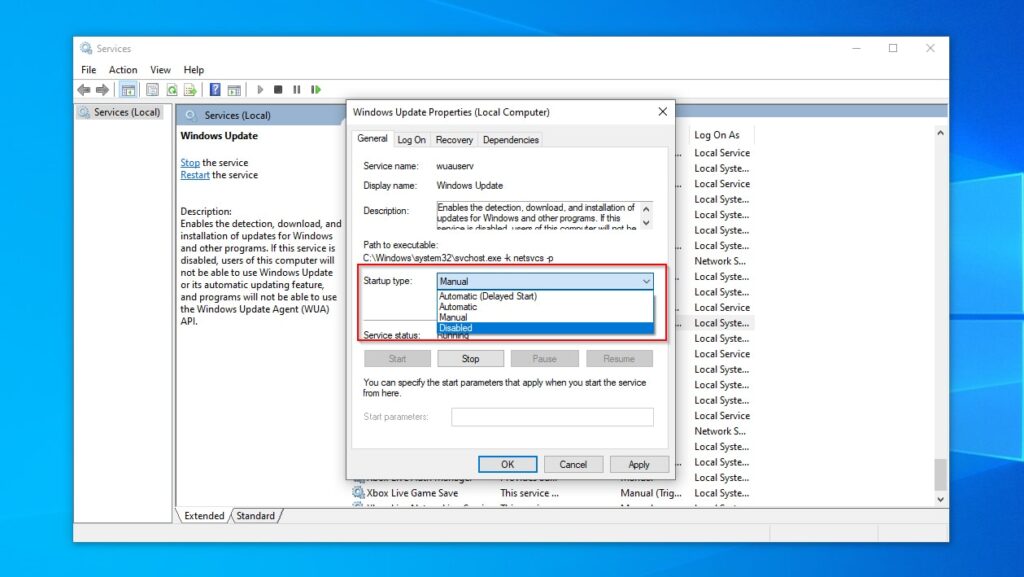Click the Pause Service toolbar icon

tap(297, 89)
